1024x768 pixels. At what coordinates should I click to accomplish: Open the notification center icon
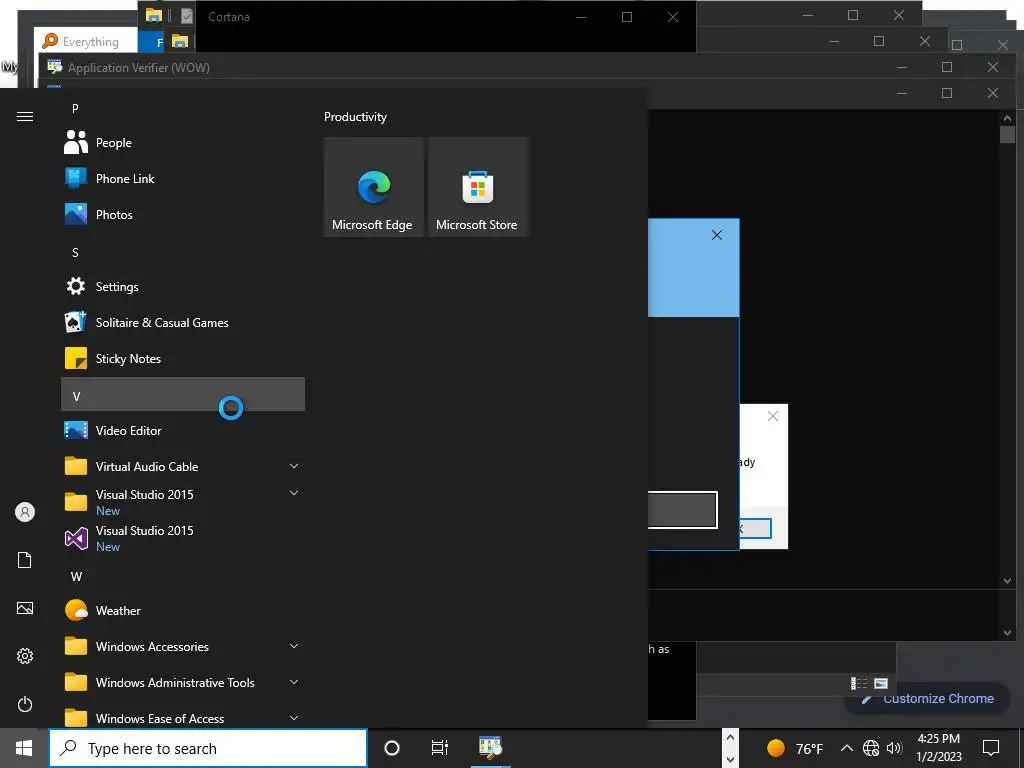[991, 748]
